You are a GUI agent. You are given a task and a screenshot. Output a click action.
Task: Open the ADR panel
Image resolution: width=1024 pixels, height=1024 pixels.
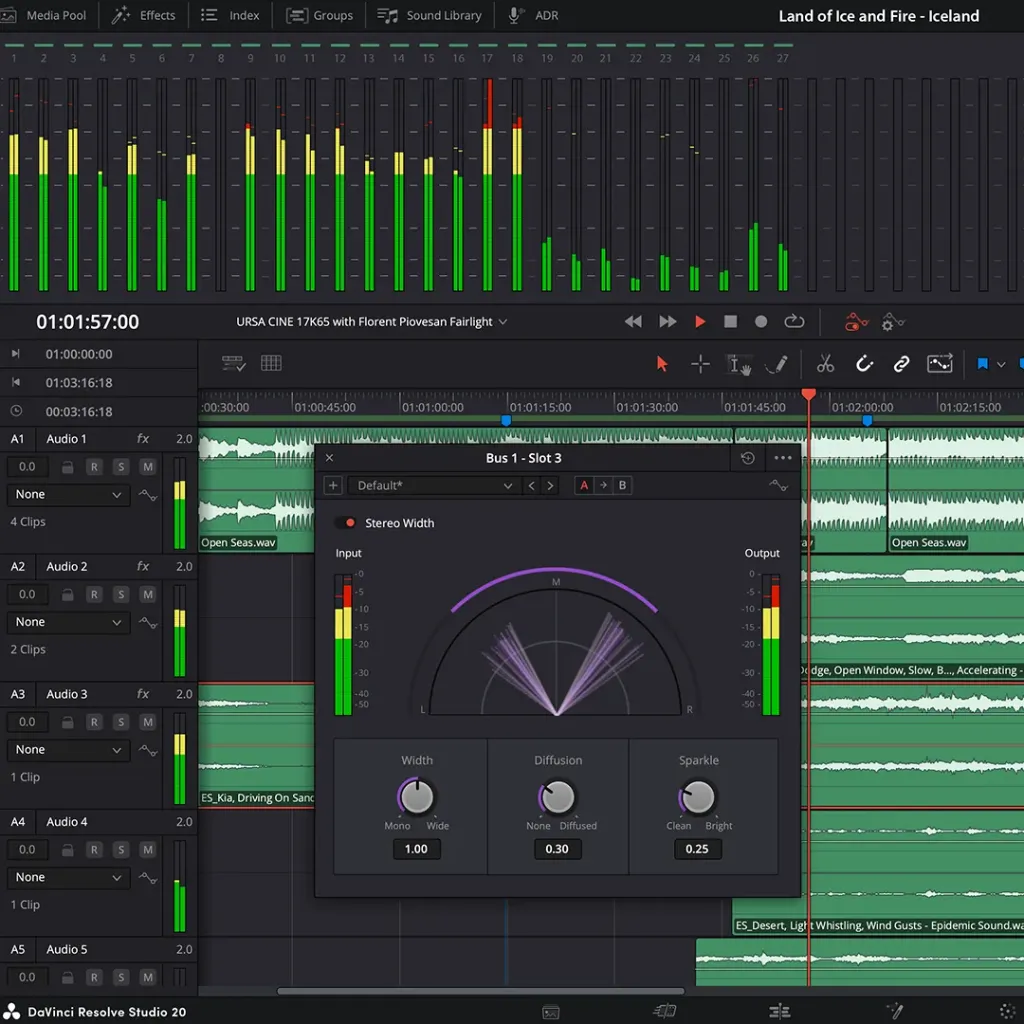pos(533,15)
